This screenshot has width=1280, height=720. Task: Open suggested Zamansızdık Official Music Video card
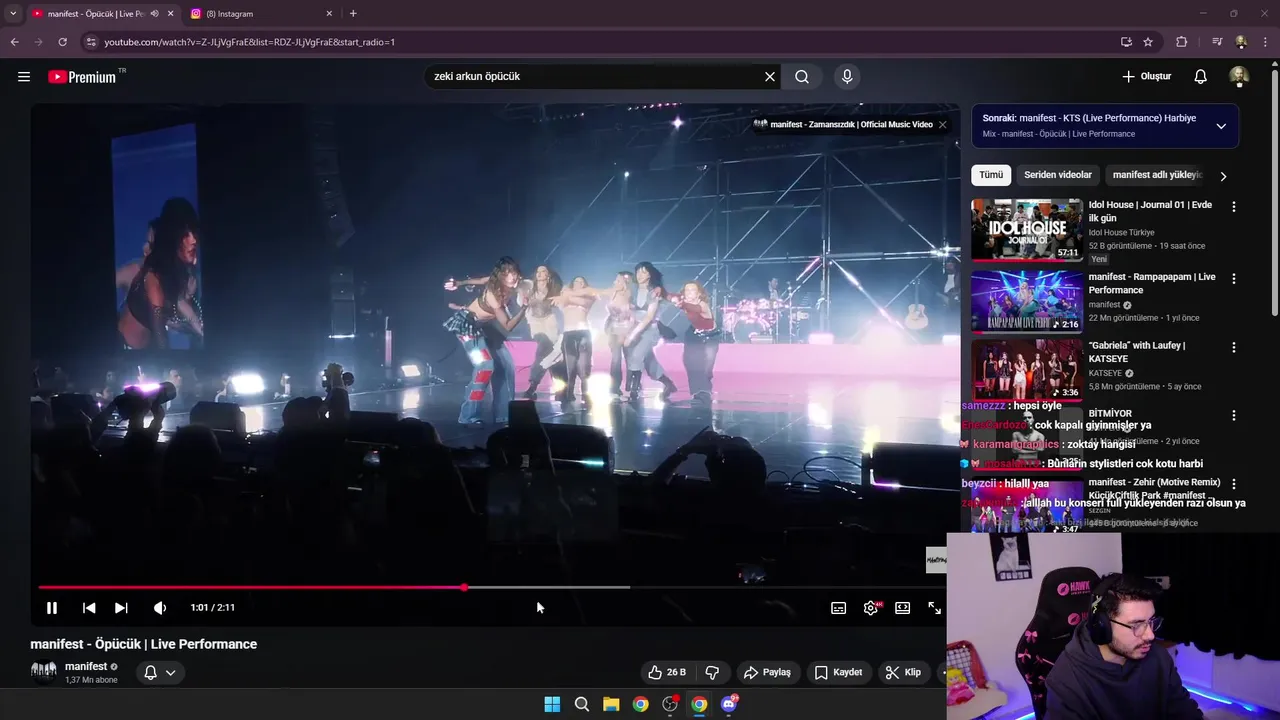tap(843, 125)
